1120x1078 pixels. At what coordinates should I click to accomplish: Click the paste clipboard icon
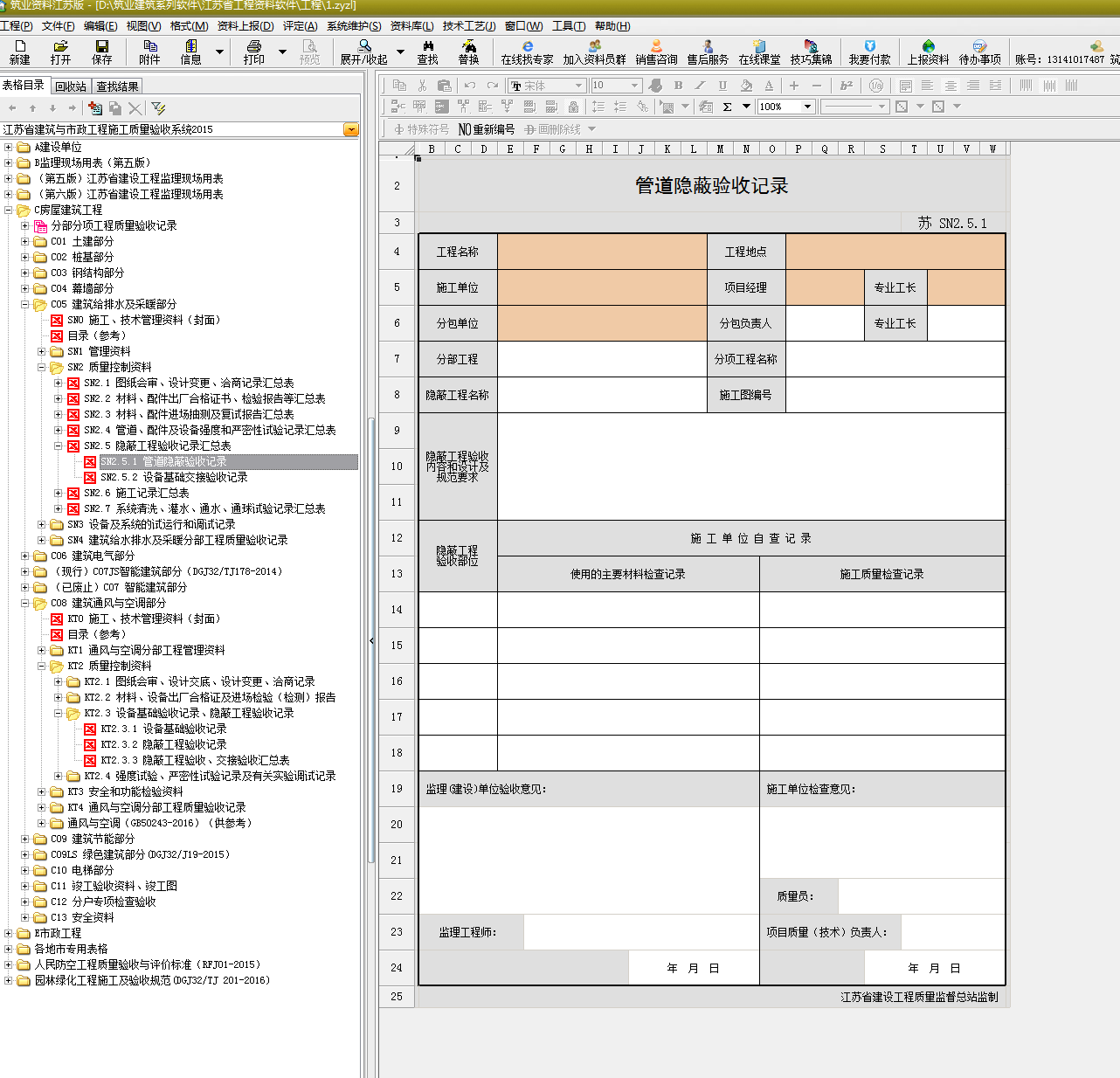click(444, 85)
